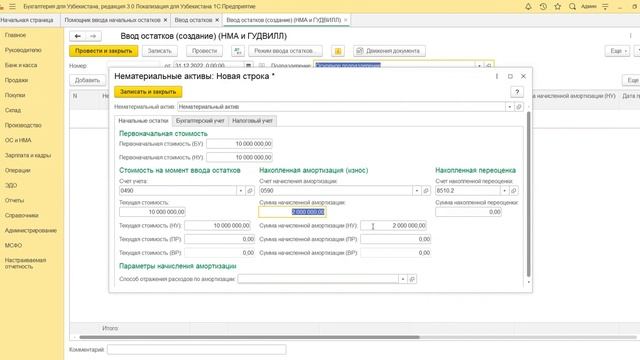640x360 pixels.
Task: Click the yellow icon before Движения документа
Action: click(338, 51)
